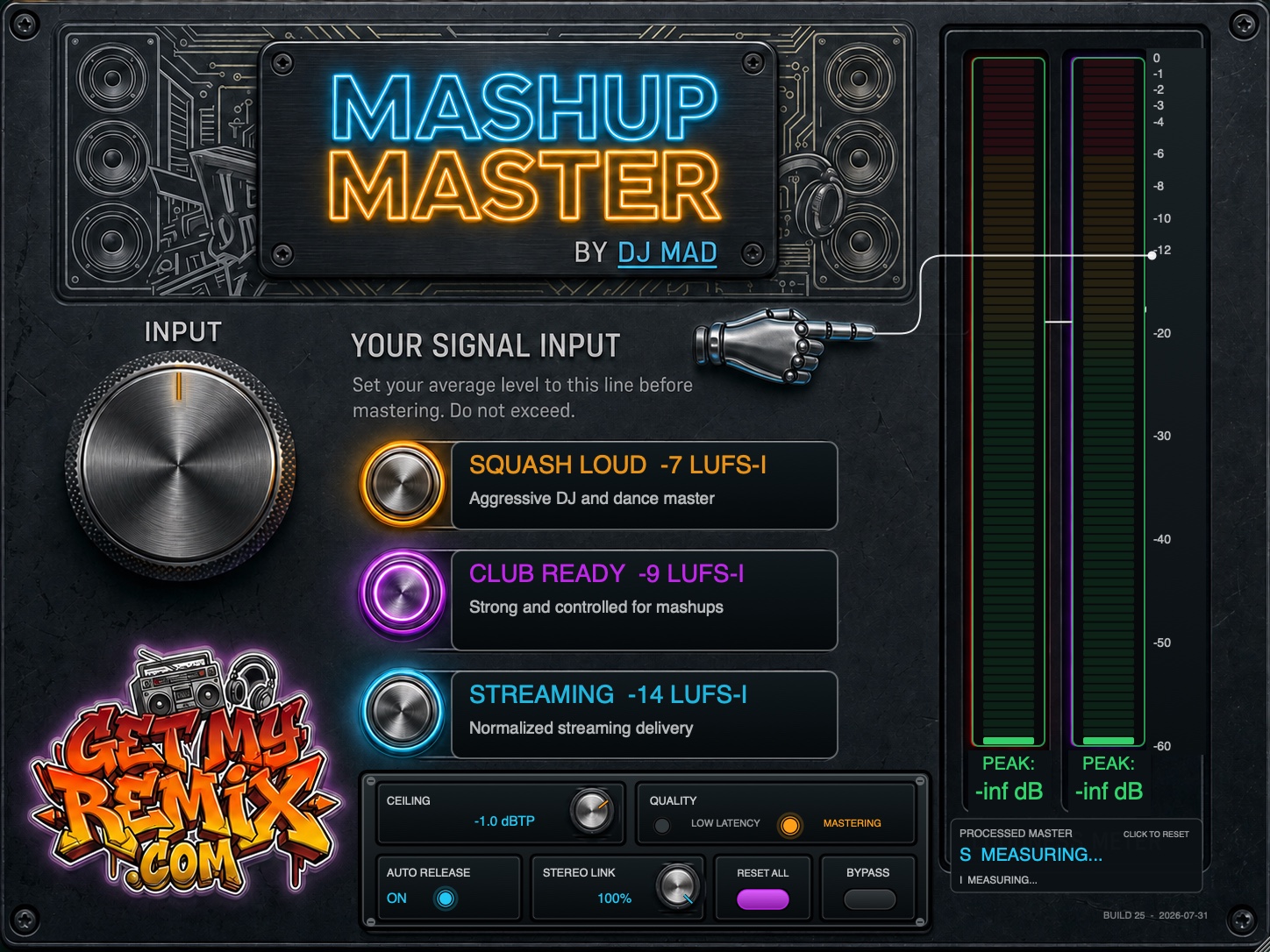
Task: Select MASTERING quality mode
Action: pyautogui.click(x=790, y=825)
